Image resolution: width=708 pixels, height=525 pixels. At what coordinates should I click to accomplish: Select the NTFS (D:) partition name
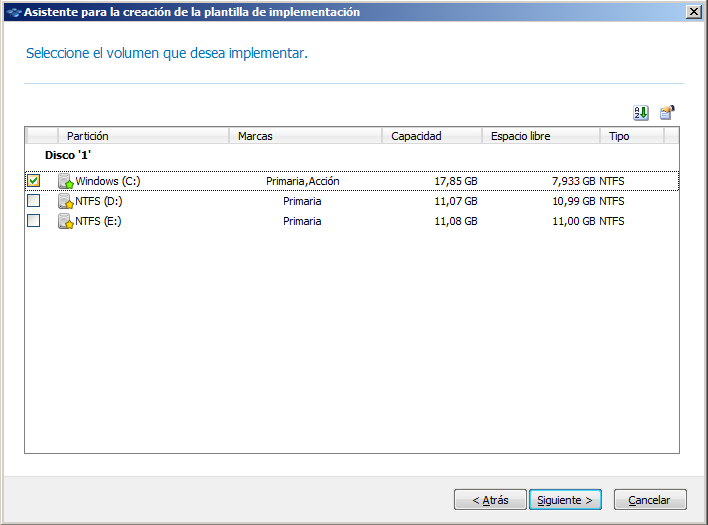tap(98, 201)
